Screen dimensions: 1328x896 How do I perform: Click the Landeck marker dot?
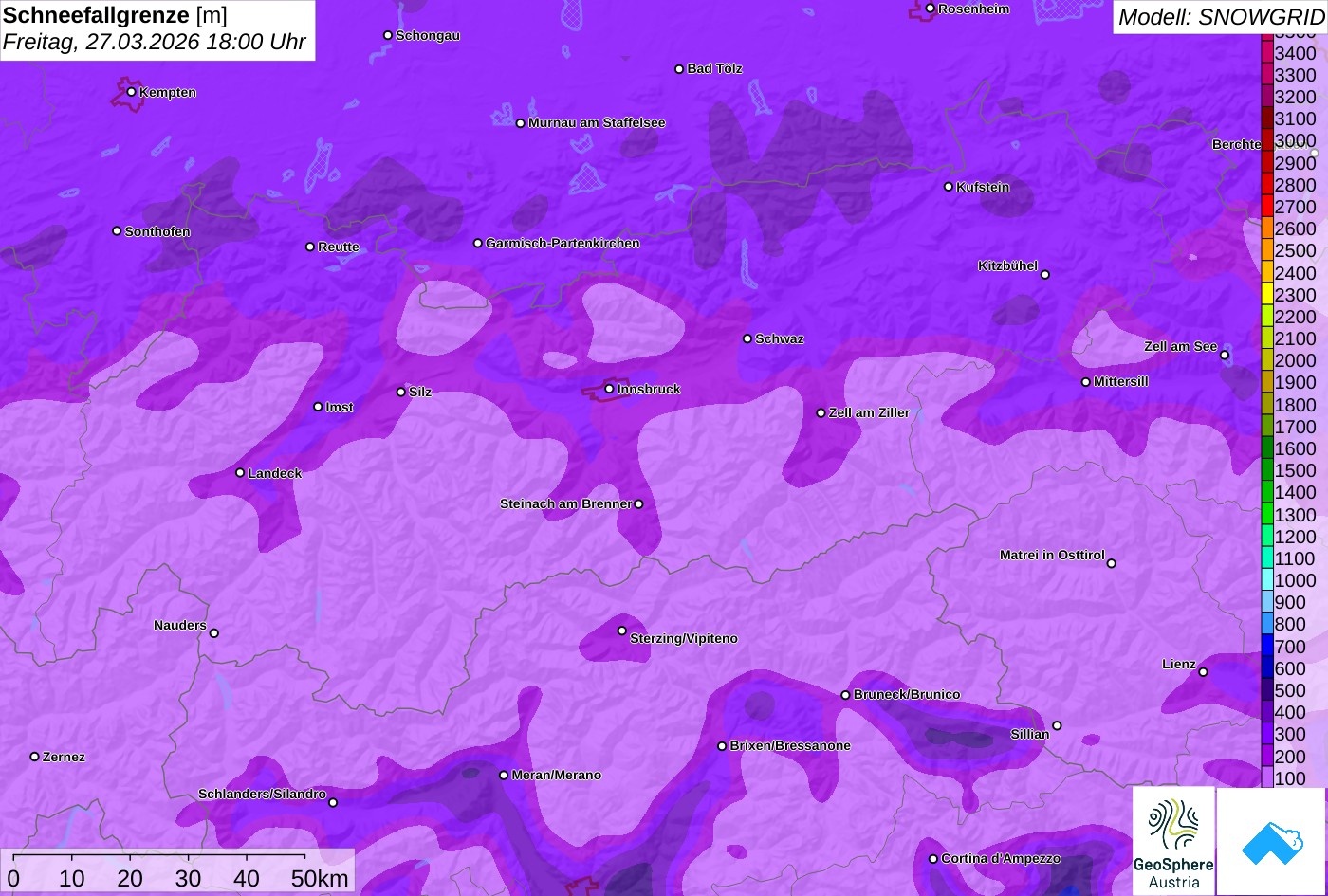coord(240,472)
